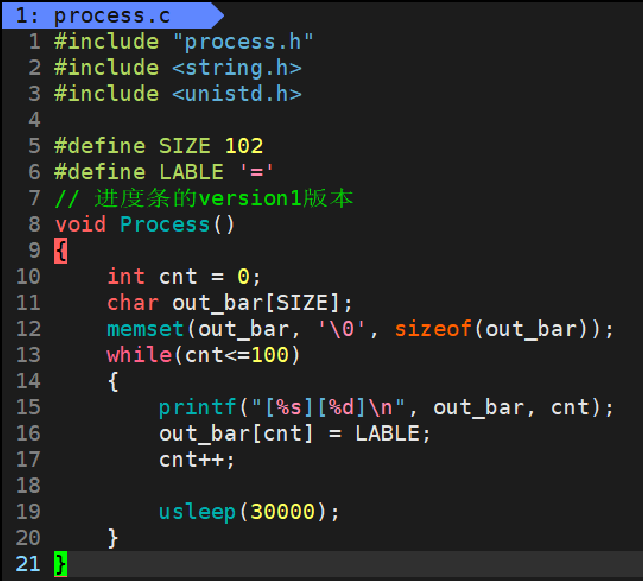Click line number 4 in gutter

(x=34, y=120)
